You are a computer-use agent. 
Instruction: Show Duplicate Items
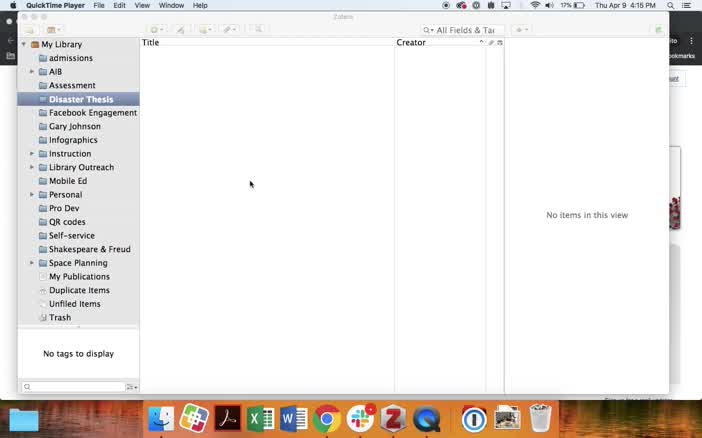[x=79, y=290]
